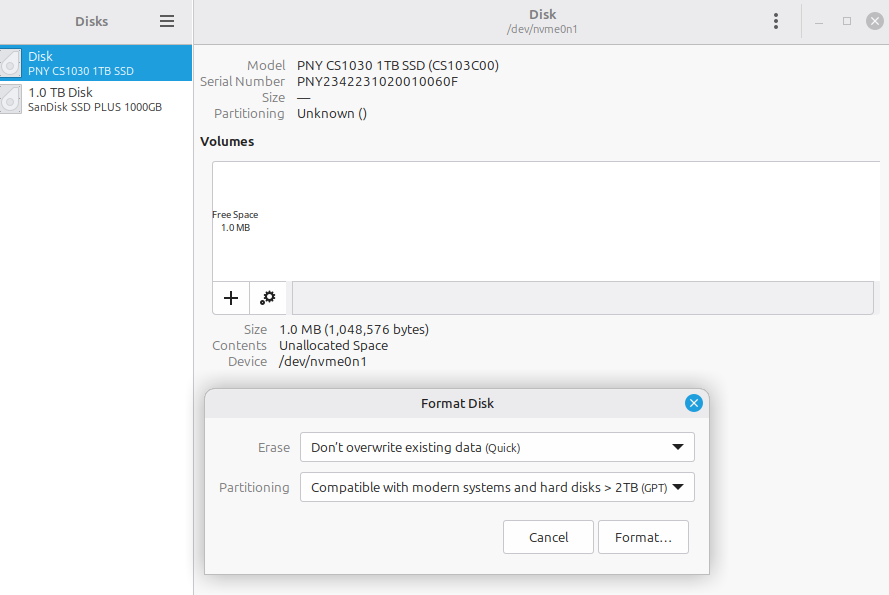Select the PNY CS1030 1TB SSD disk

click(x=96, y=63)
